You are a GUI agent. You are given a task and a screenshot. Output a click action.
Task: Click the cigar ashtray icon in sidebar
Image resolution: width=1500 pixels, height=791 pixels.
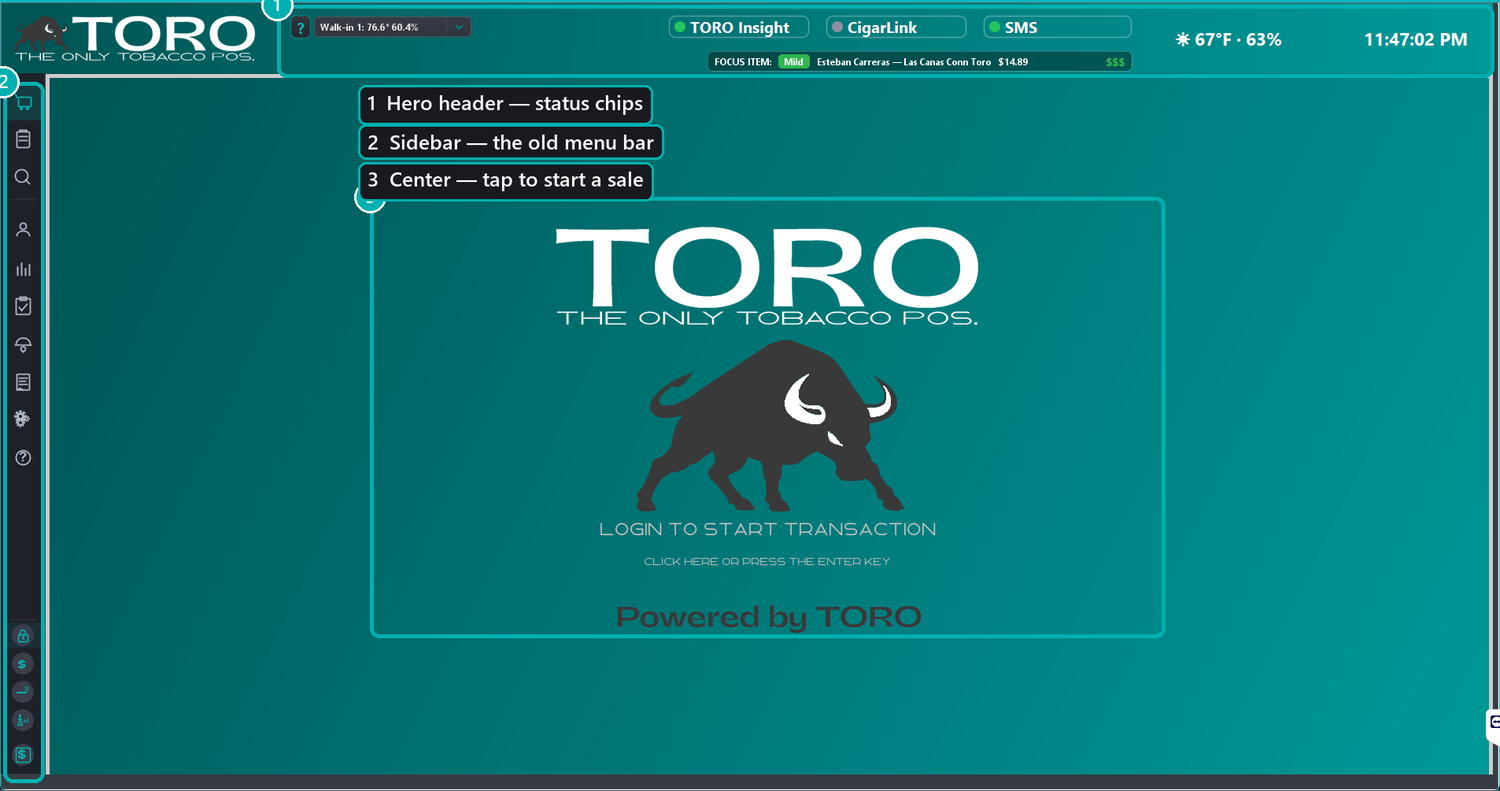[23, 692]
